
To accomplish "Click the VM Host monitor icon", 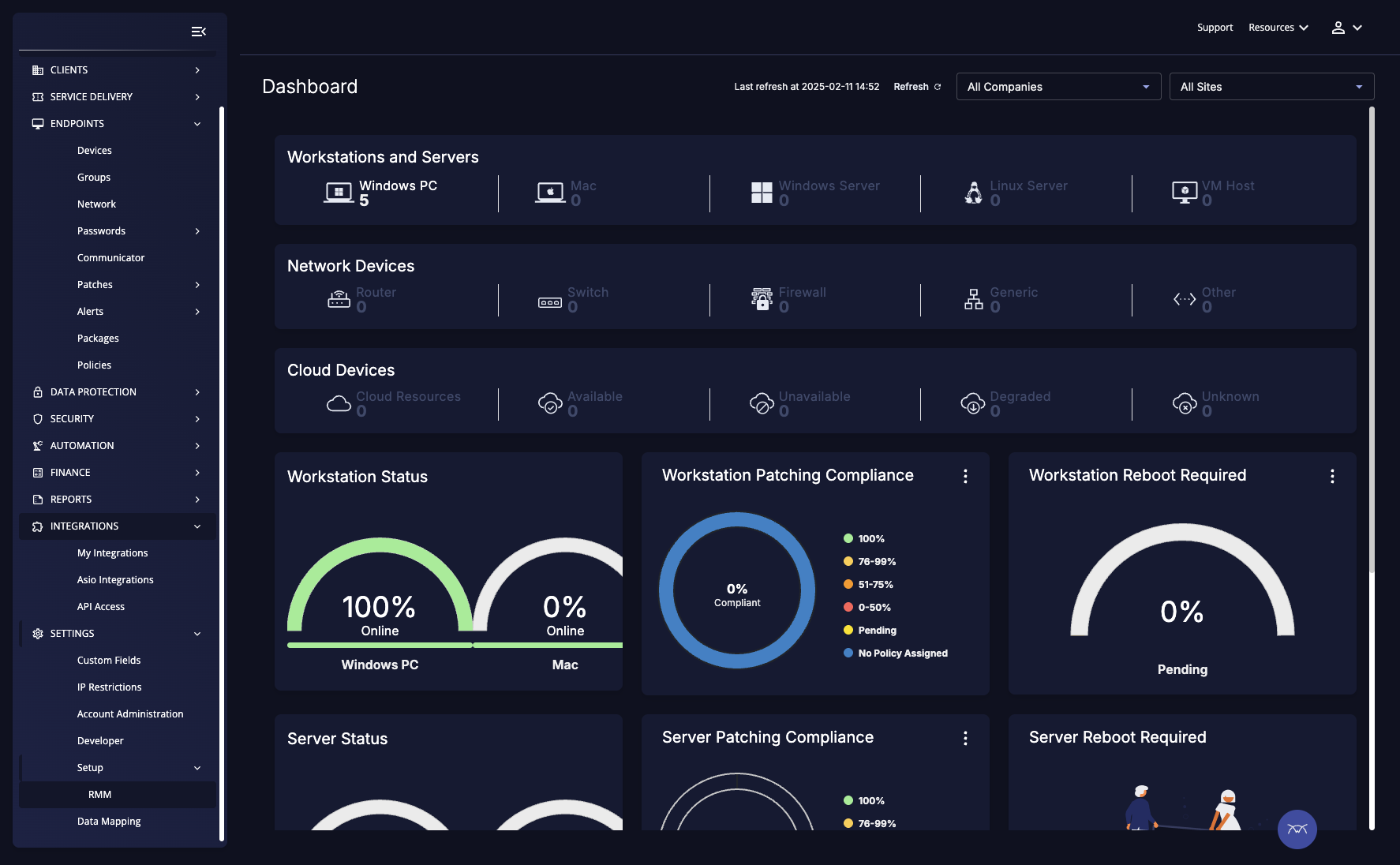I will click(x=1185, y=193).
